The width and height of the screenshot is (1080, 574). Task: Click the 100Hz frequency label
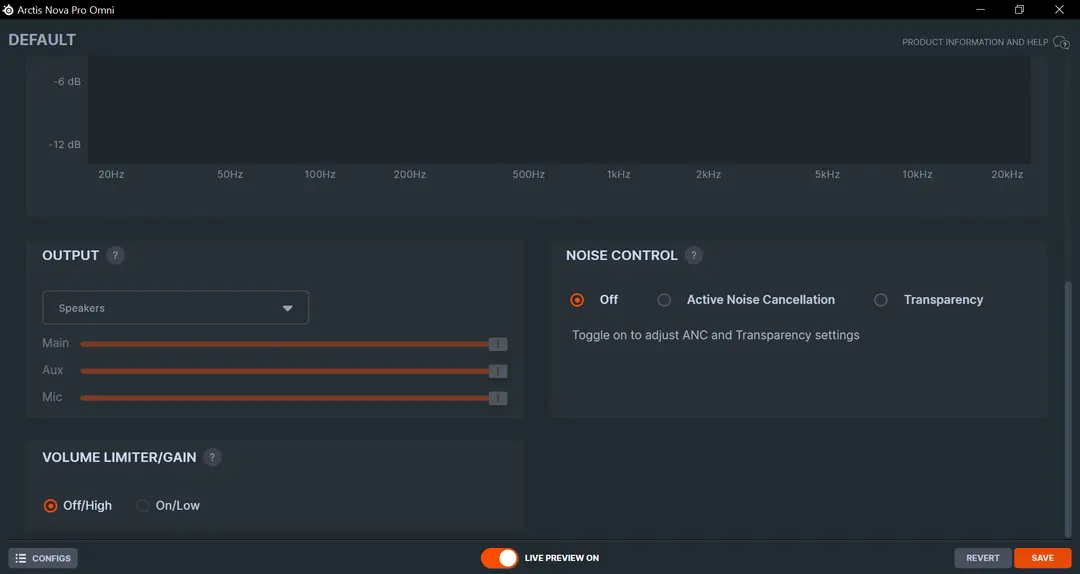320,174
